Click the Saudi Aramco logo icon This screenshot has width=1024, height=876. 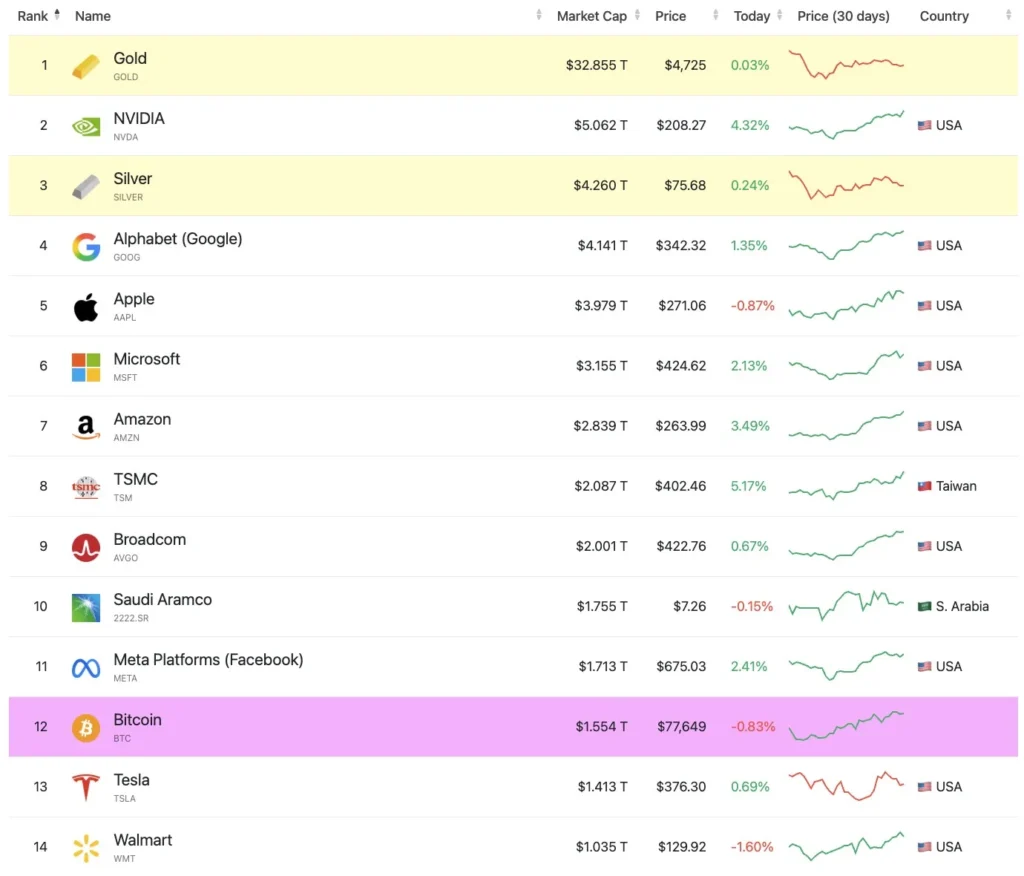[x=86, y=608]
